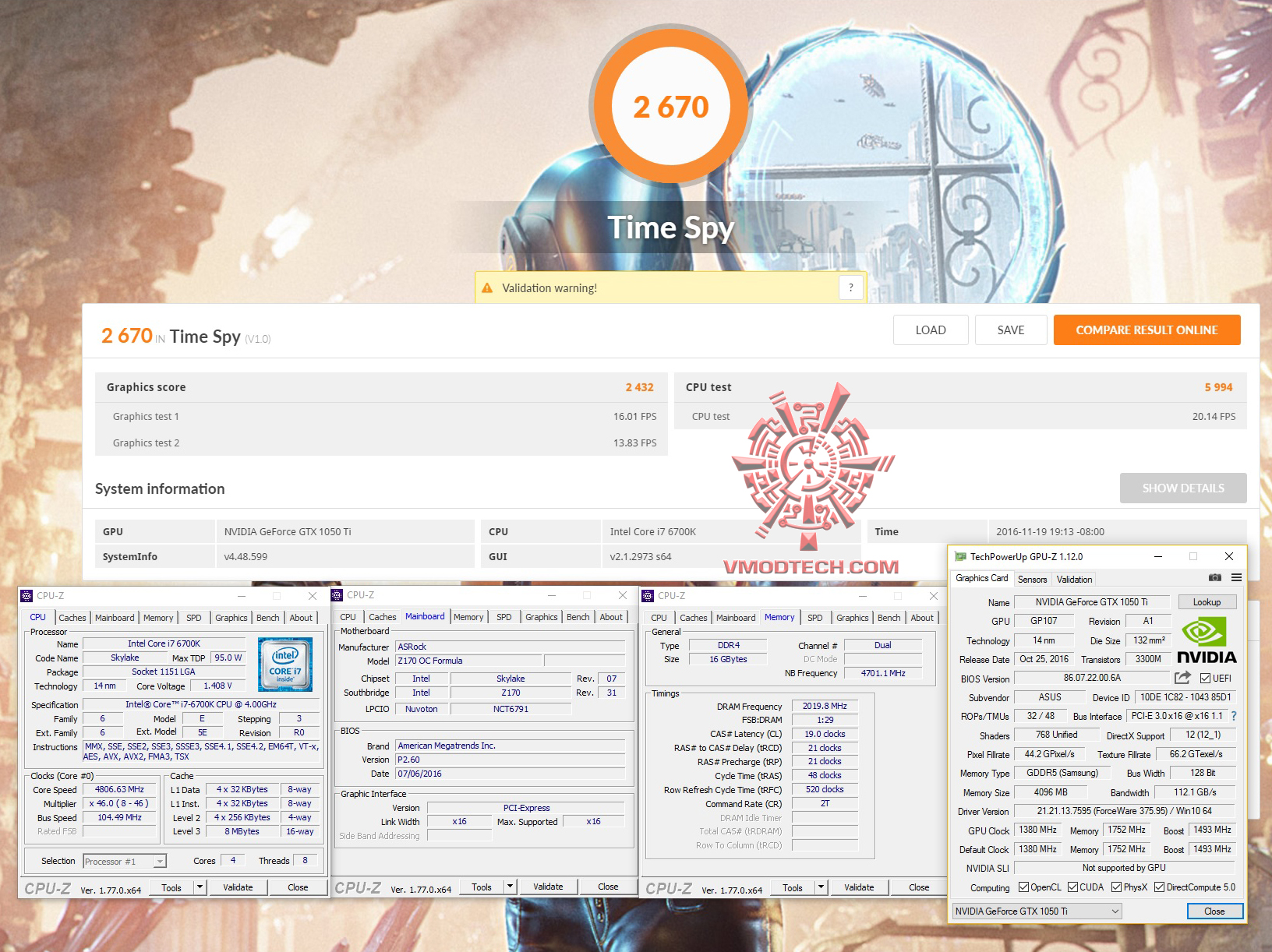Screen dimensions: 1272x952
Task: Select the active Mainboard tab in the middle CPU-Z window
Action: (x=425, y=616)
